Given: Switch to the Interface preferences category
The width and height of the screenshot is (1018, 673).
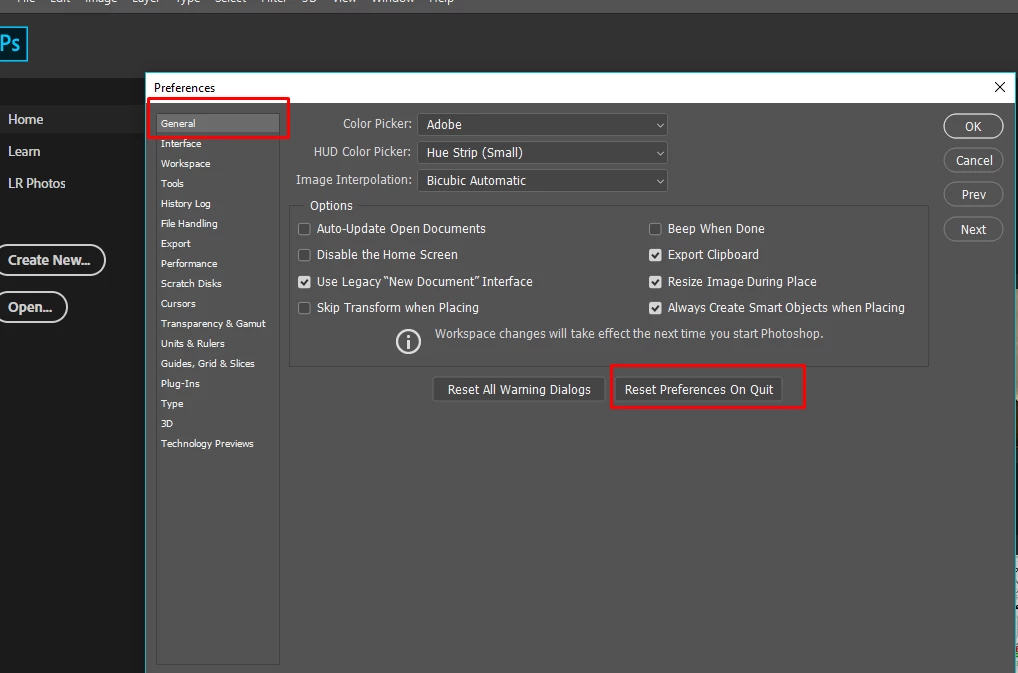Looking at the screenshot, I should point(181,143).
